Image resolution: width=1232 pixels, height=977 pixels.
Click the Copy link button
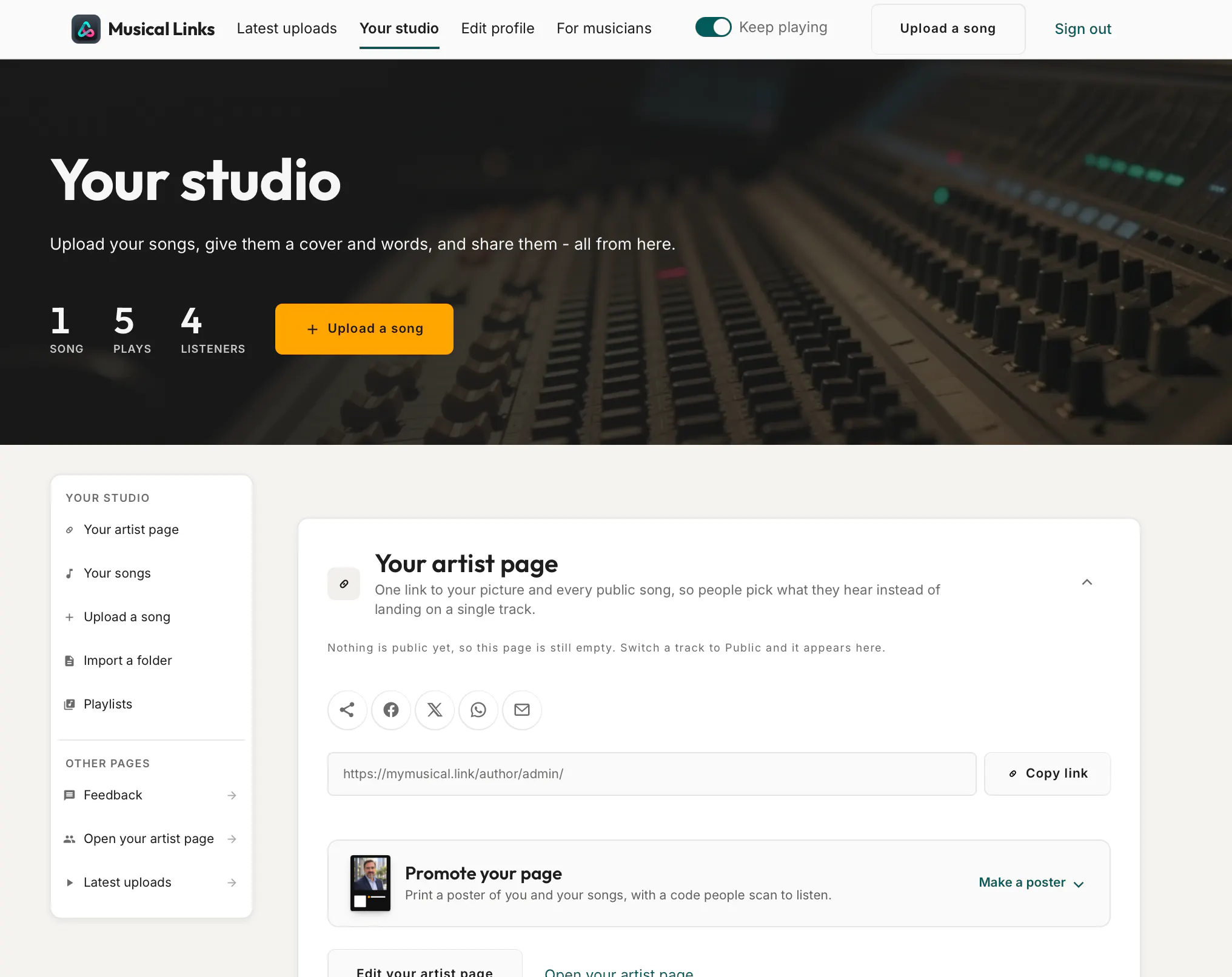pos(1047,774)
